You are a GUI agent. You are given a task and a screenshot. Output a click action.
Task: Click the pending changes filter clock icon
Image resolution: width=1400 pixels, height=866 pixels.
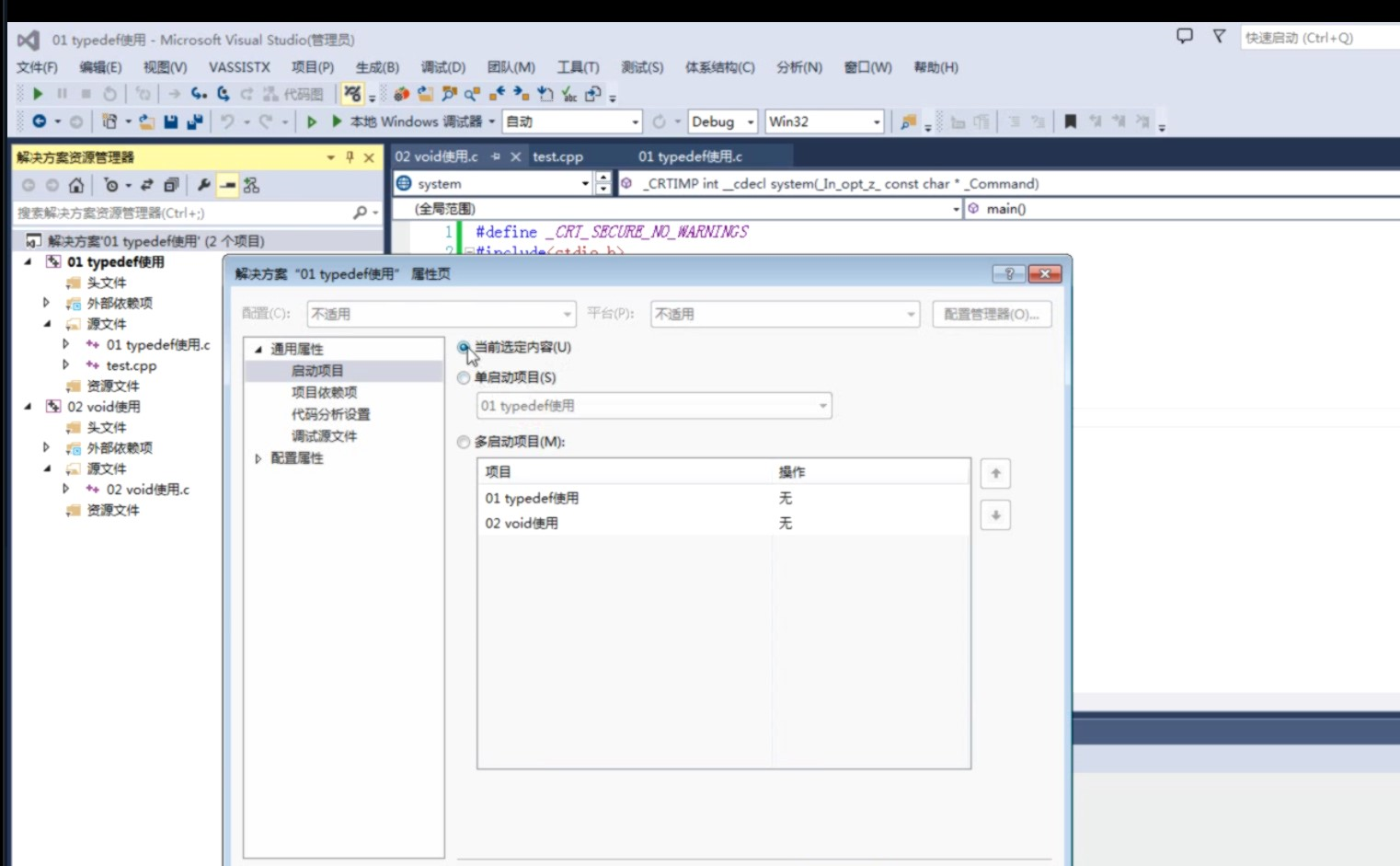[111, 185]
